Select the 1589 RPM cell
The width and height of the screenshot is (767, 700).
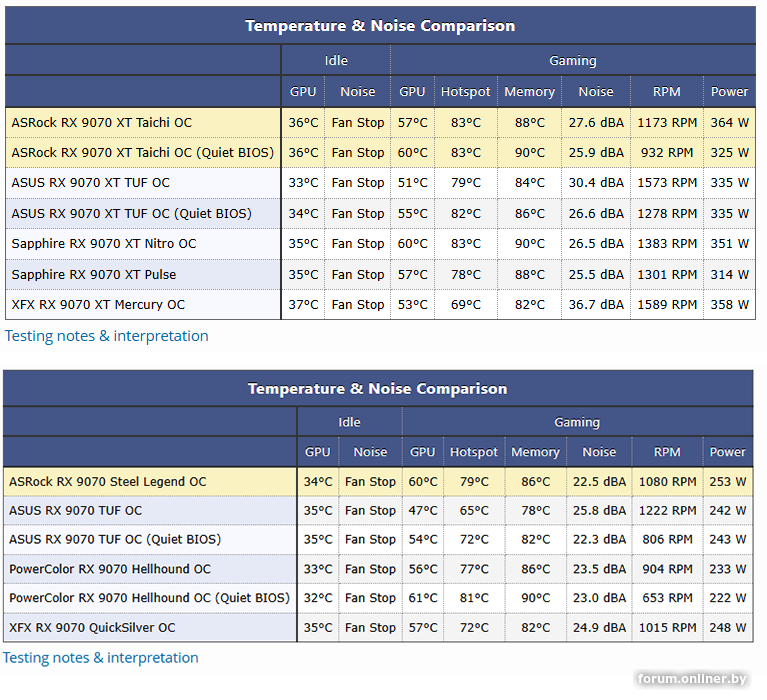[667, 305]
